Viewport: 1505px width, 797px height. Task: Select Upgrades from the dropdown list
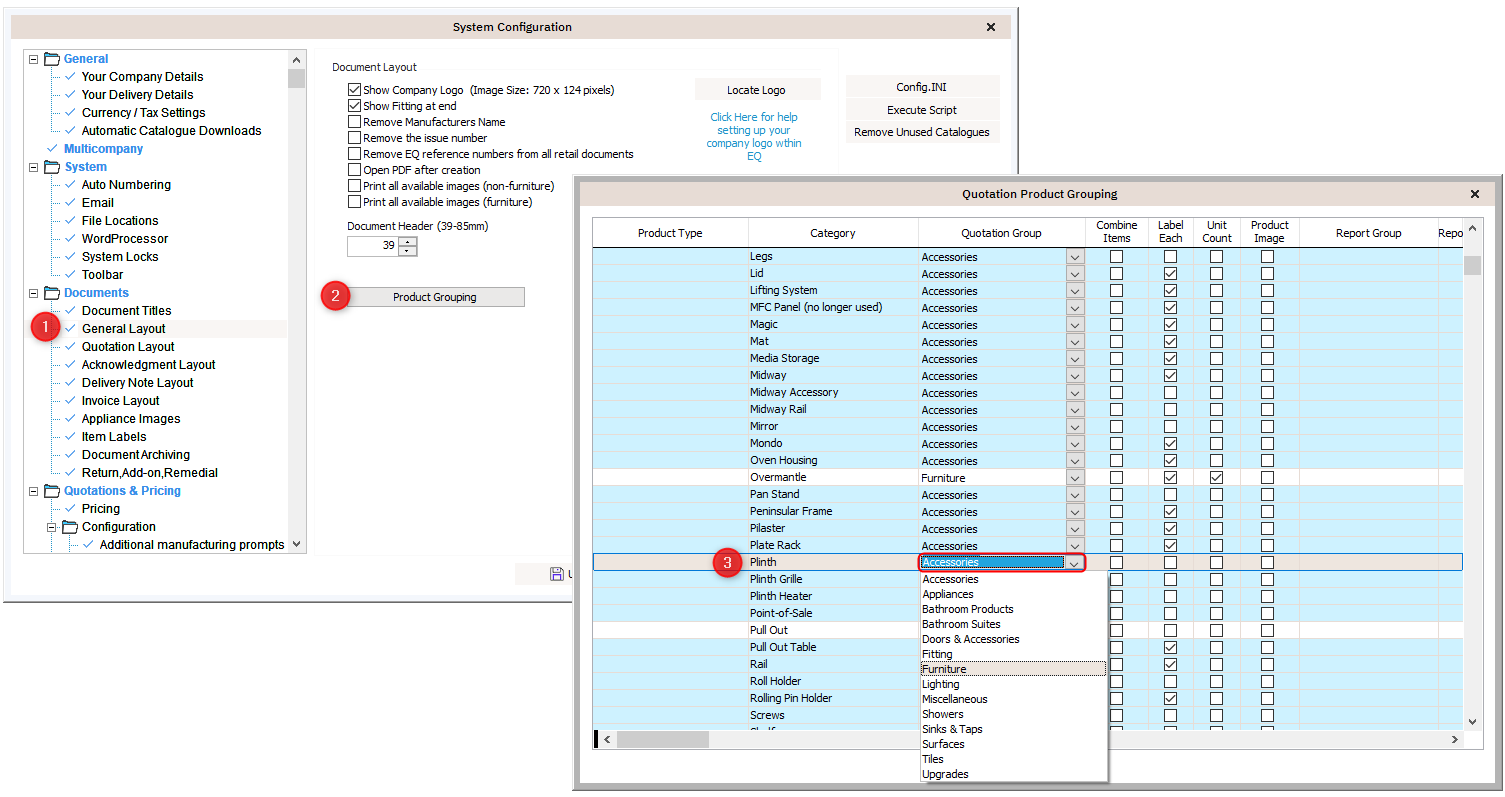tap(1013, 774)
